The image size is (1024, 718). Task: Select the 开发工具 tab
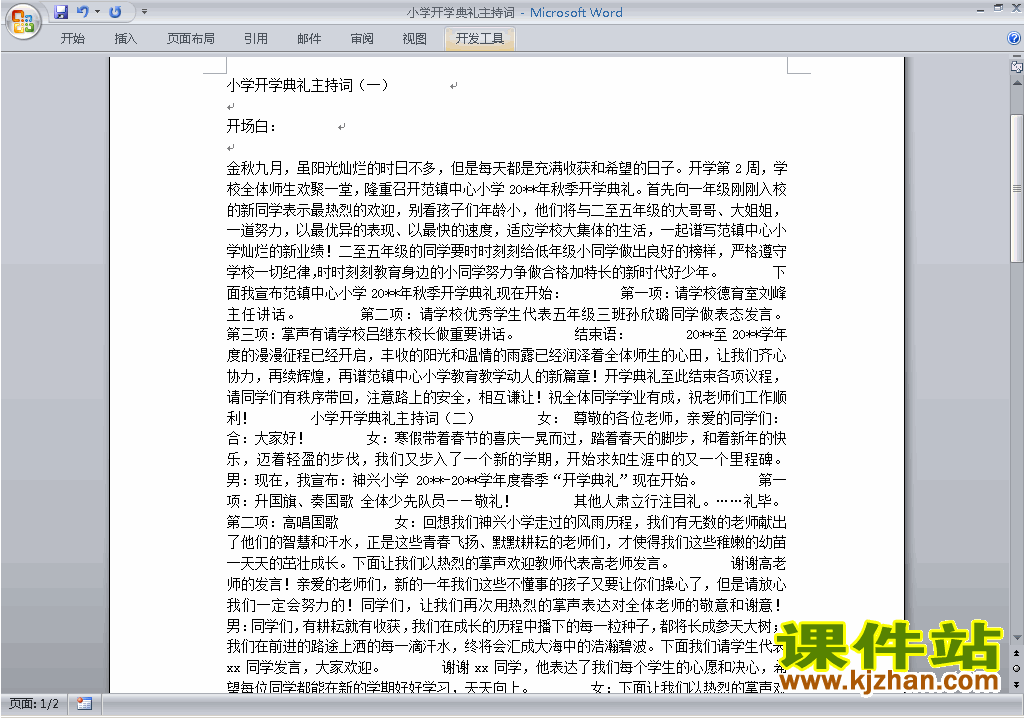coord(480,39)
